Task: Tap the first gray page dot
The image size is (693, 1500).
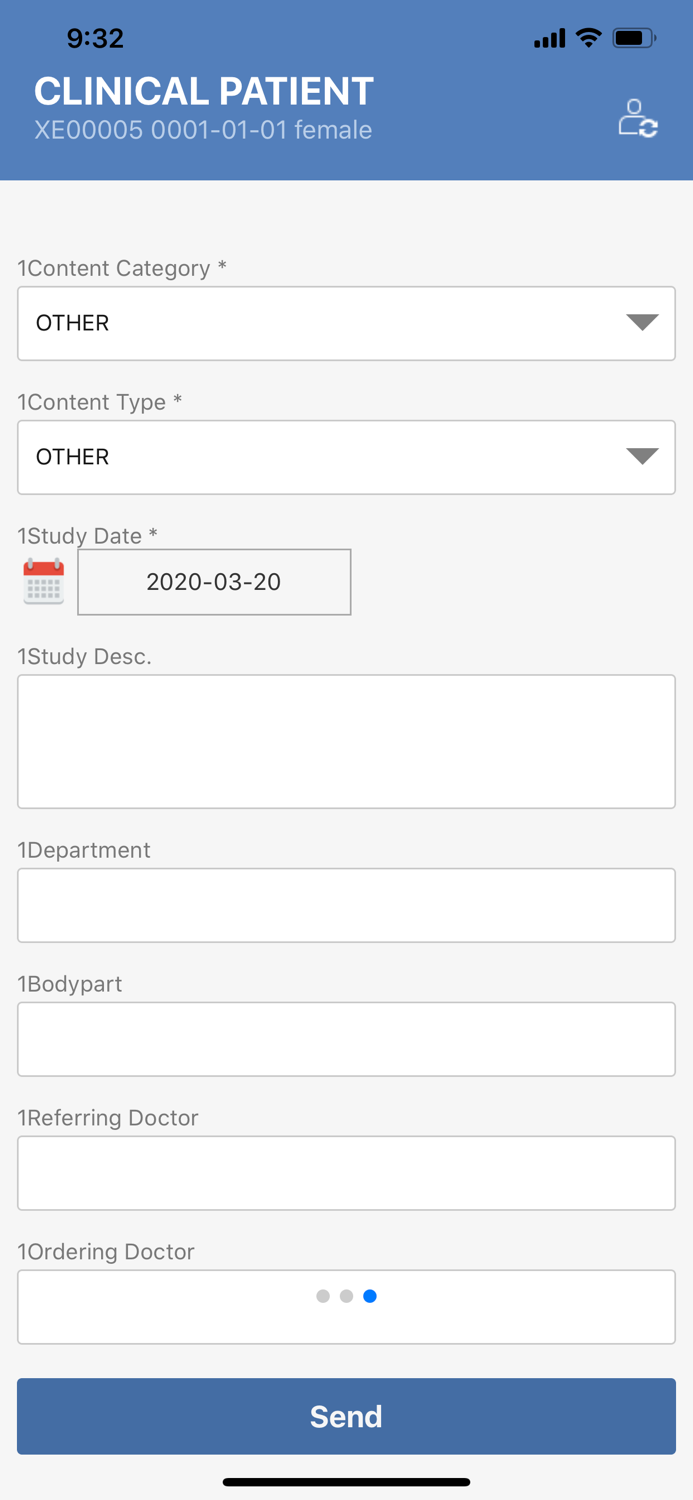Action: (323, 1296)
